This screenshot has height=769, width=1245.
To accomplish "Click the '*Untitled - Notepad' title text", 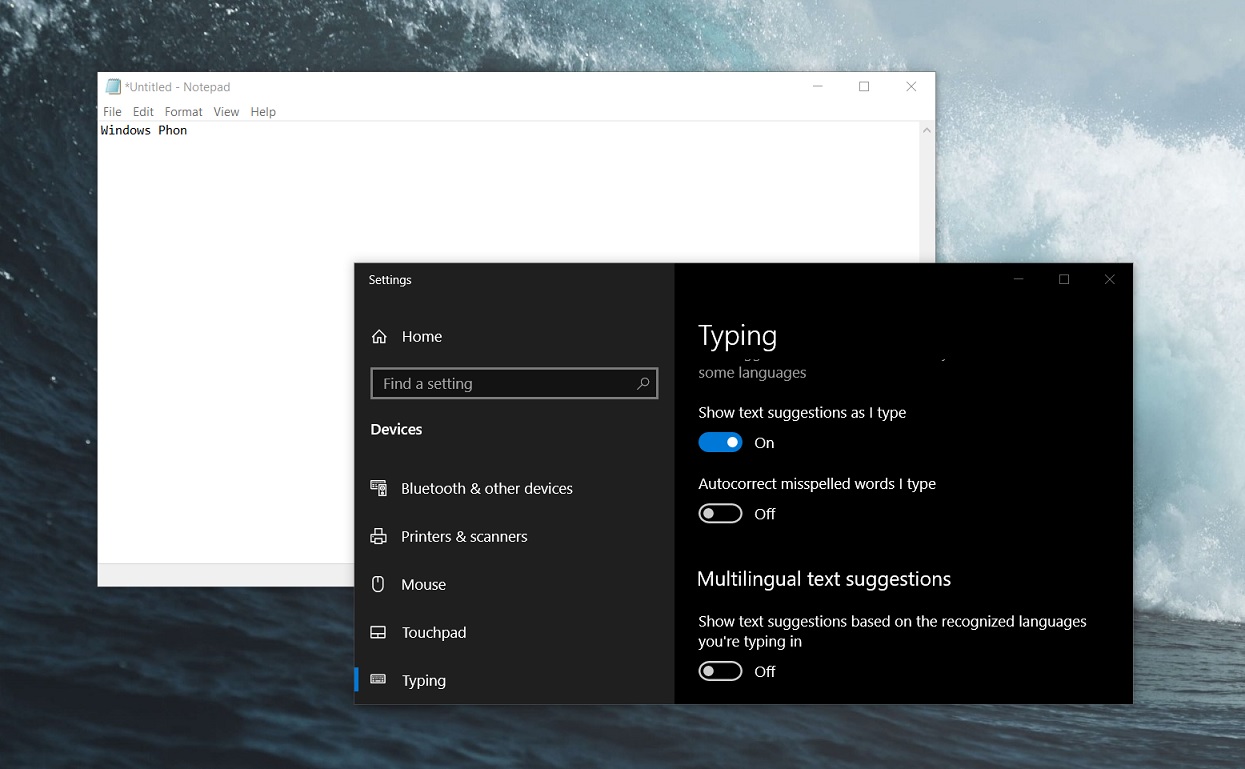I will click(x=178, y=87).
